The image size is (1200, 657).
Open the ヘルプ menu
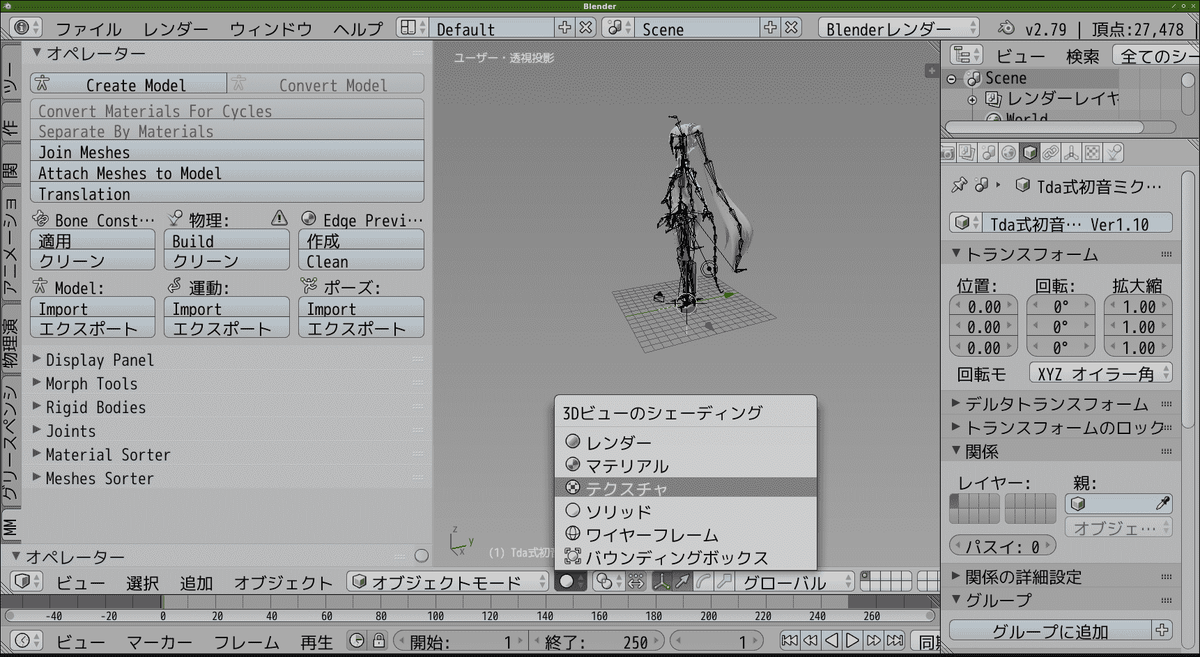click(358, 29)
